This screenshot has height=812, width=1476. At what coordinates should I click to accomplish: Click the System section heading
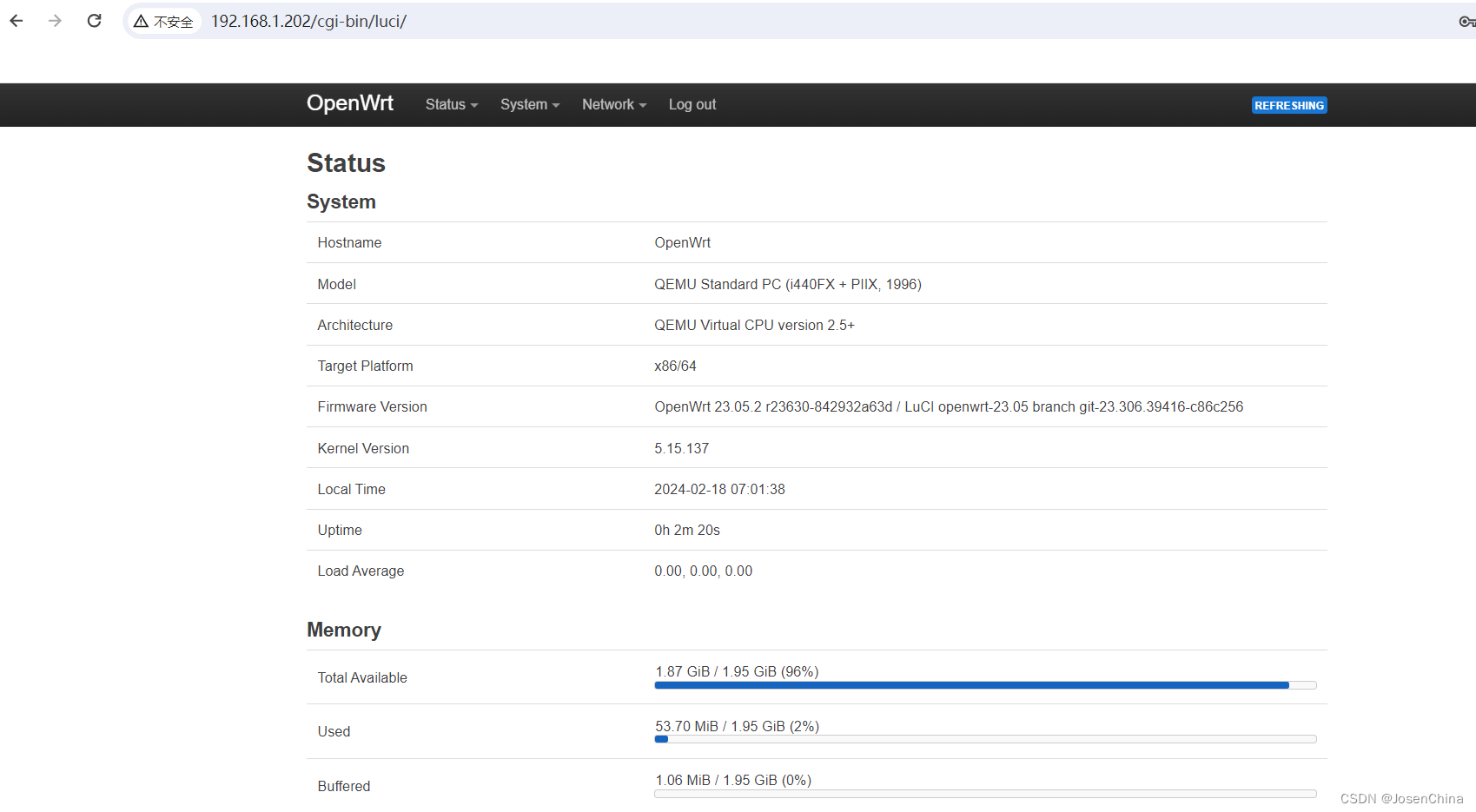click(x=341, y=201)
